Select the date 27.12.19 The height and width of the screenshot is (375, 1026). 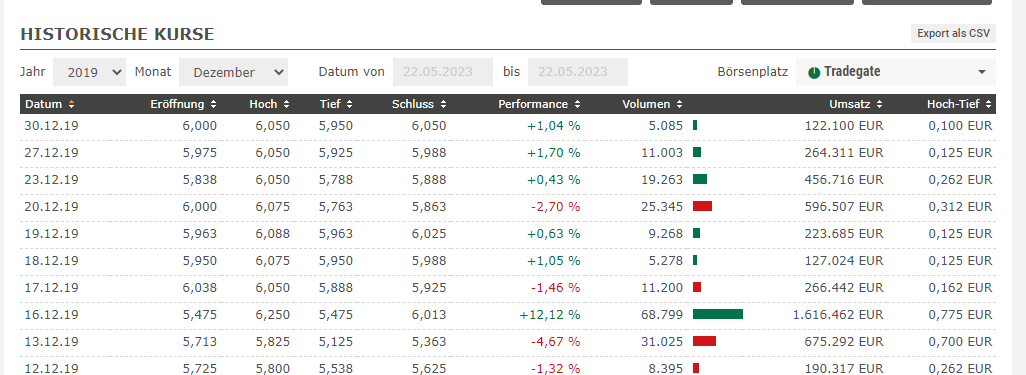pyautogui.click(x=52, y=152)
